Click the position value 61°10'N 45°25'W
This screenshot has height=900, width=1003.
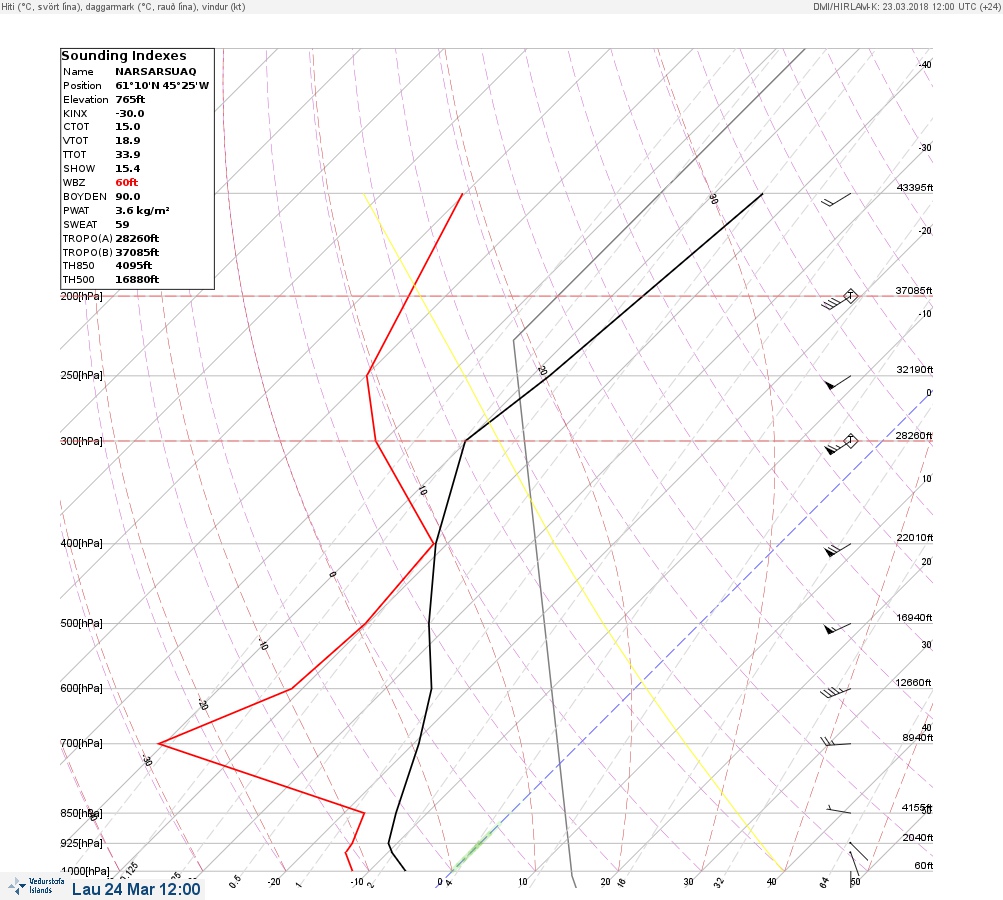pos(162,86)
